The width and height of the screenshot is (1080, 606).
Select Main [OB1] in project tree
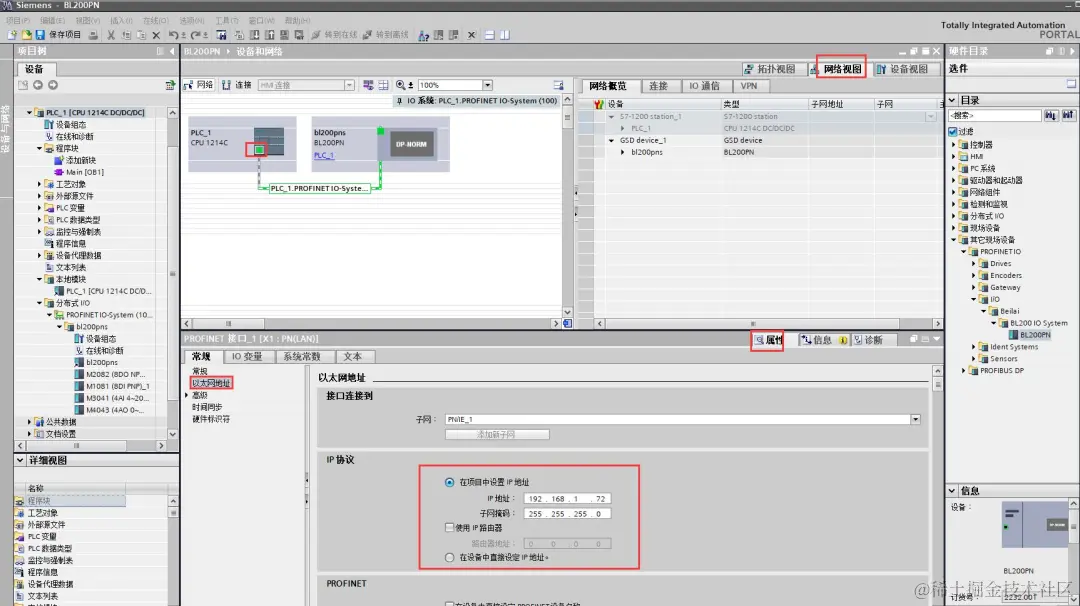coord(85,172)
